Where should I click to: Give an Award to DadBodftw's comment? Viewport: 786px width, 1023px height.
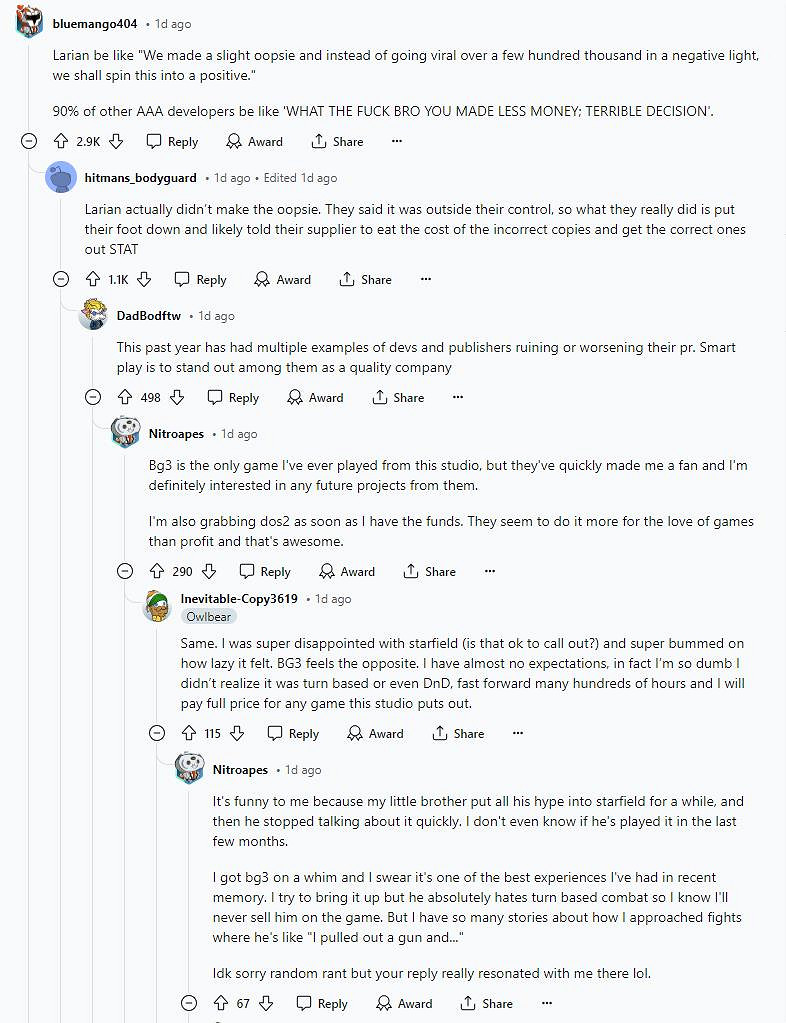(x=315, y=397)
